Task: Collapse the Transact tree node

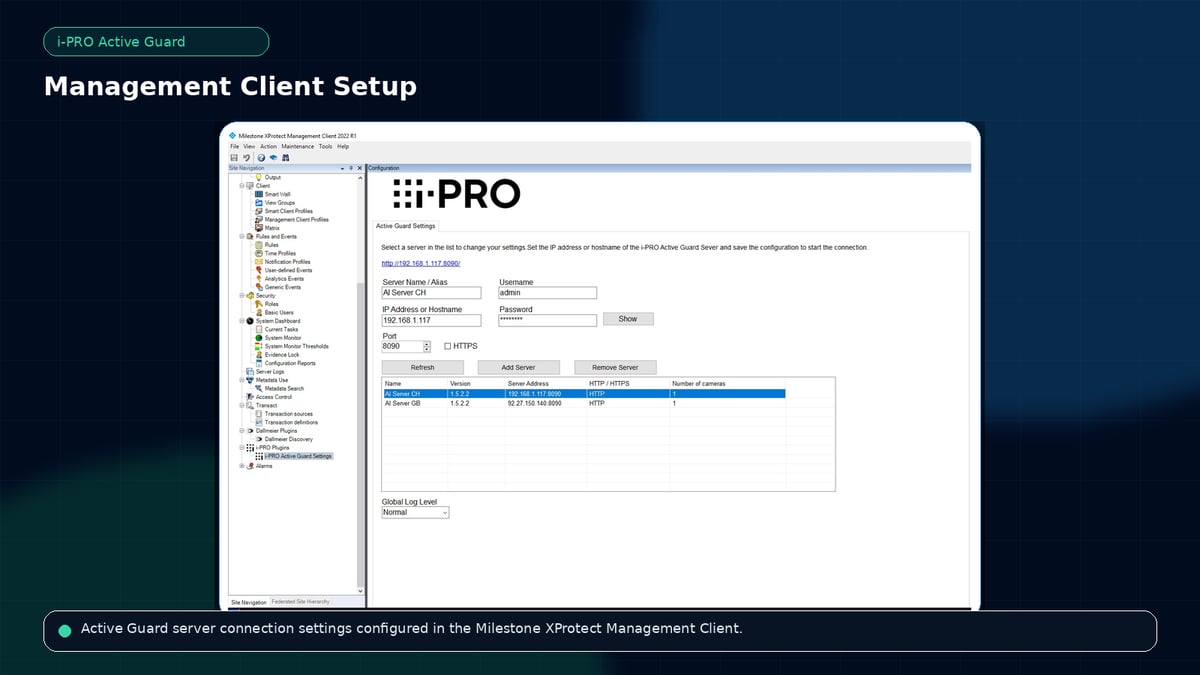Action: (242, 405)
